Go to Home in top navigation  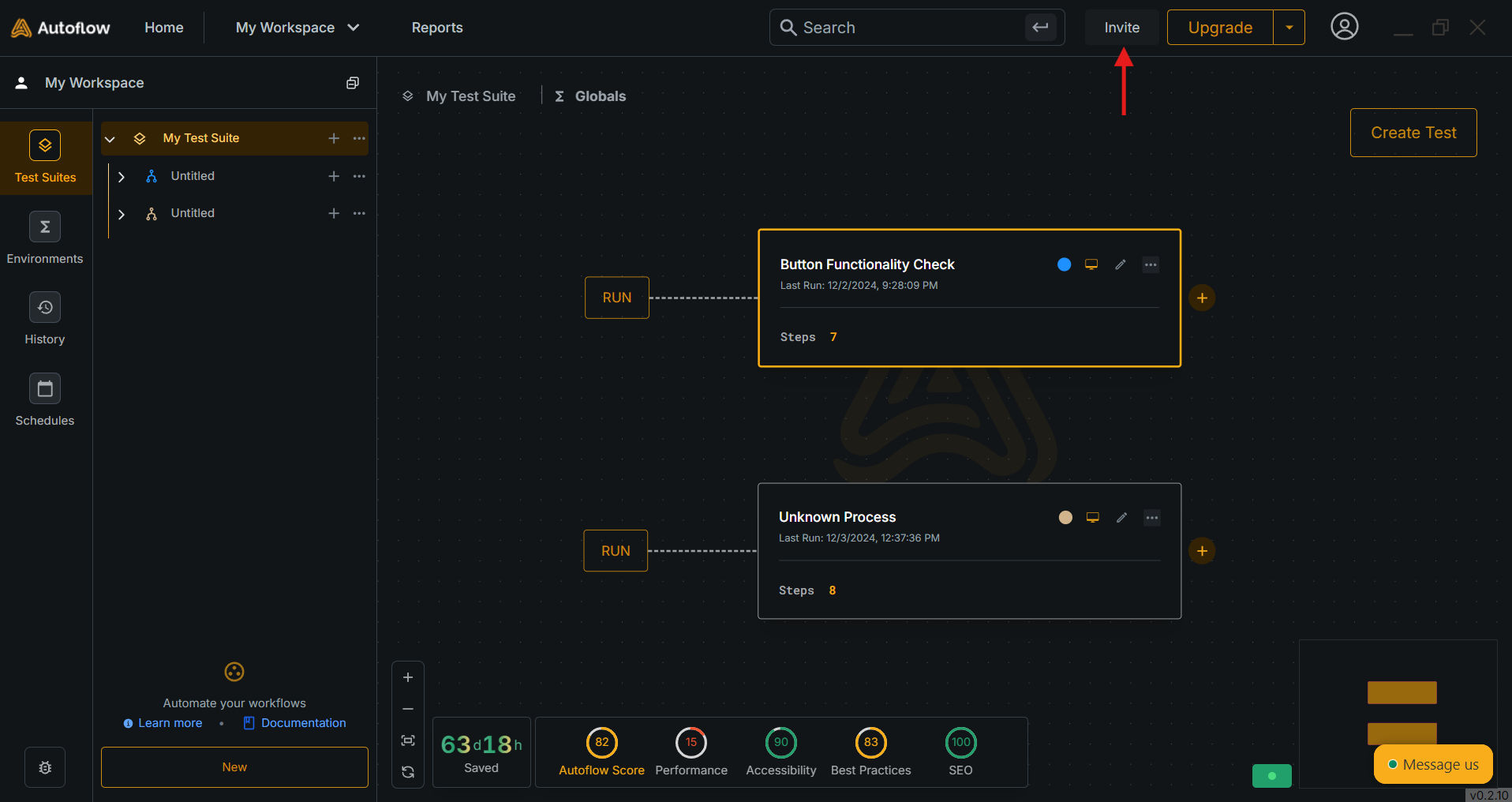[x=164, y=28]
